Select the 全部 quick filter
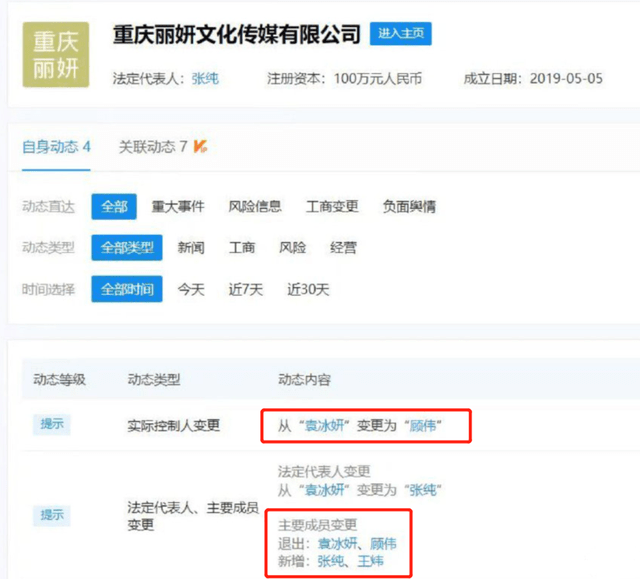Image resolution: width=640 pixels, height=579 pixels. tap(114, 206)
